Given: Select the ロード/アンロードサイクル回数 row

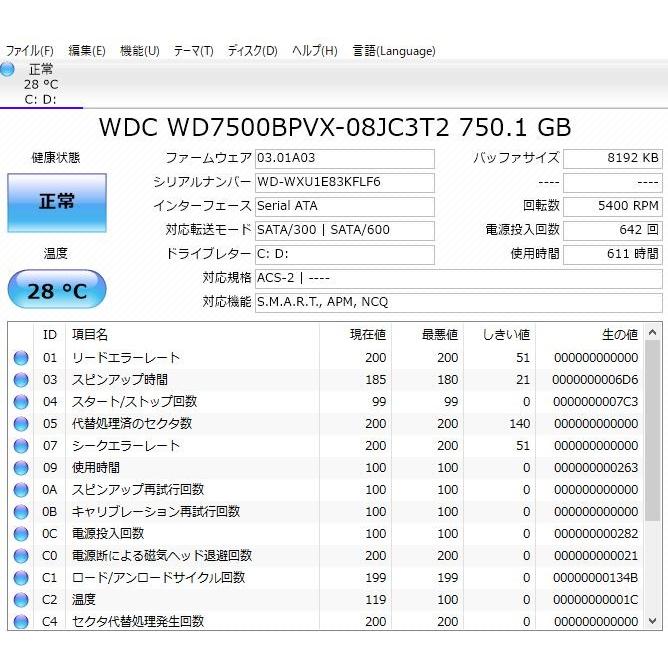Looking at the screenshot, I should click(326, 578).
